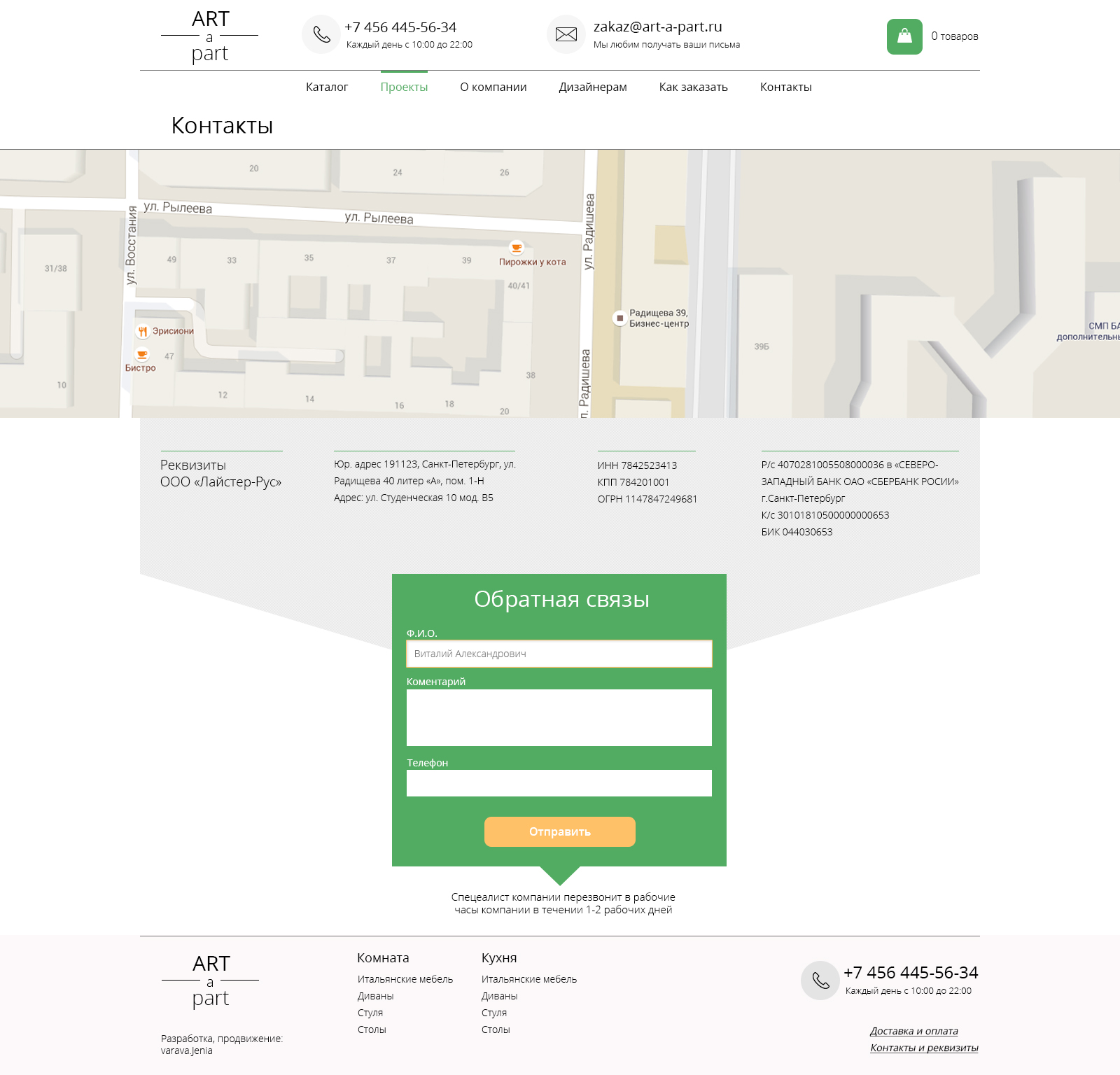Viewport: 1120px width, 1075px height.
Task: Click the 0 товаров cart label
Action: 955,36
